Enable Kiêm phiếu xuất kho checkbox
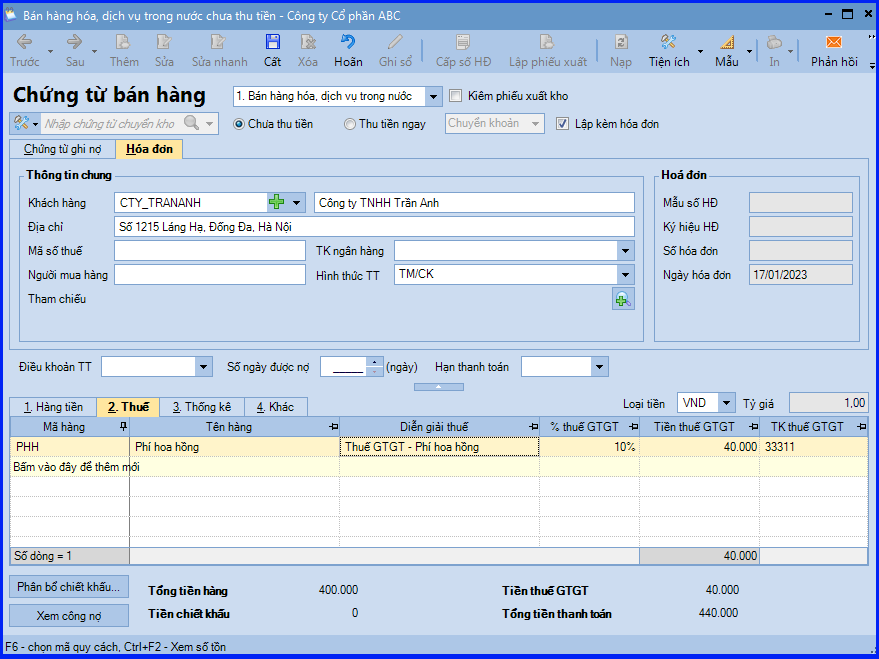Viewport: 879px width, 659px height. [456, 96]
